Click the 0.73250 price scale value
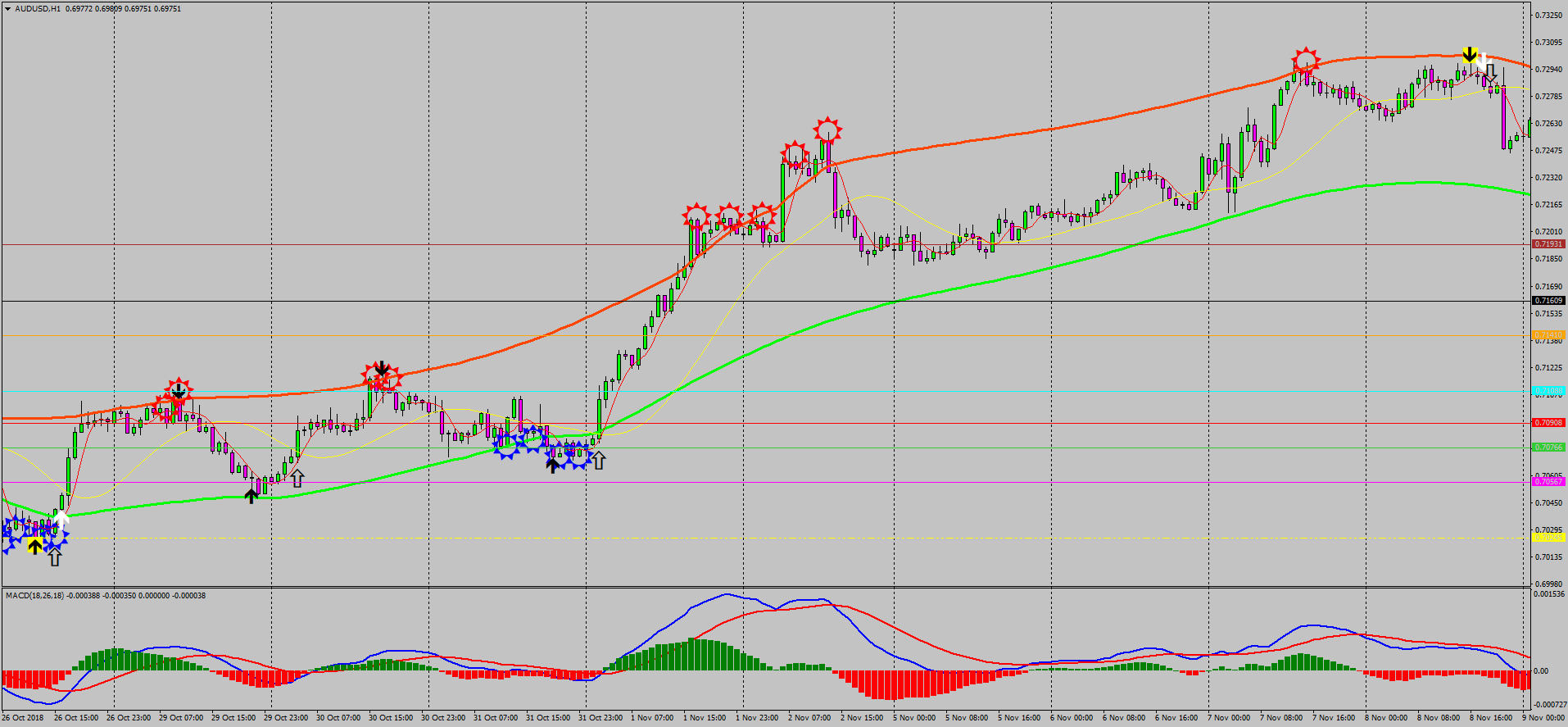The width and height of the screenshot is (1568, 727). [x=1548, y=16]
